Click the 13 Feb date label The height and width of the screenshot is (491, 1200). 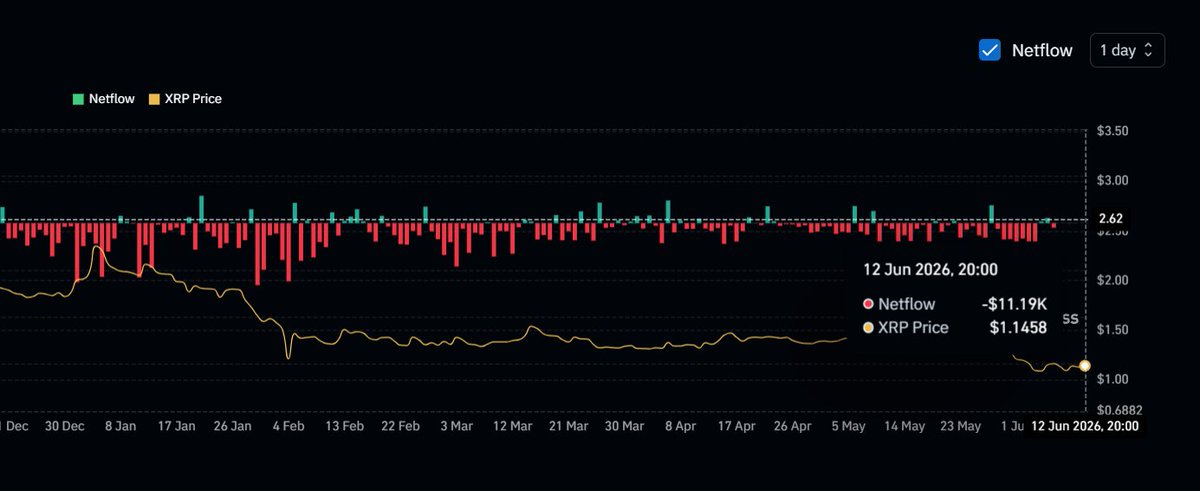[345, 426]
